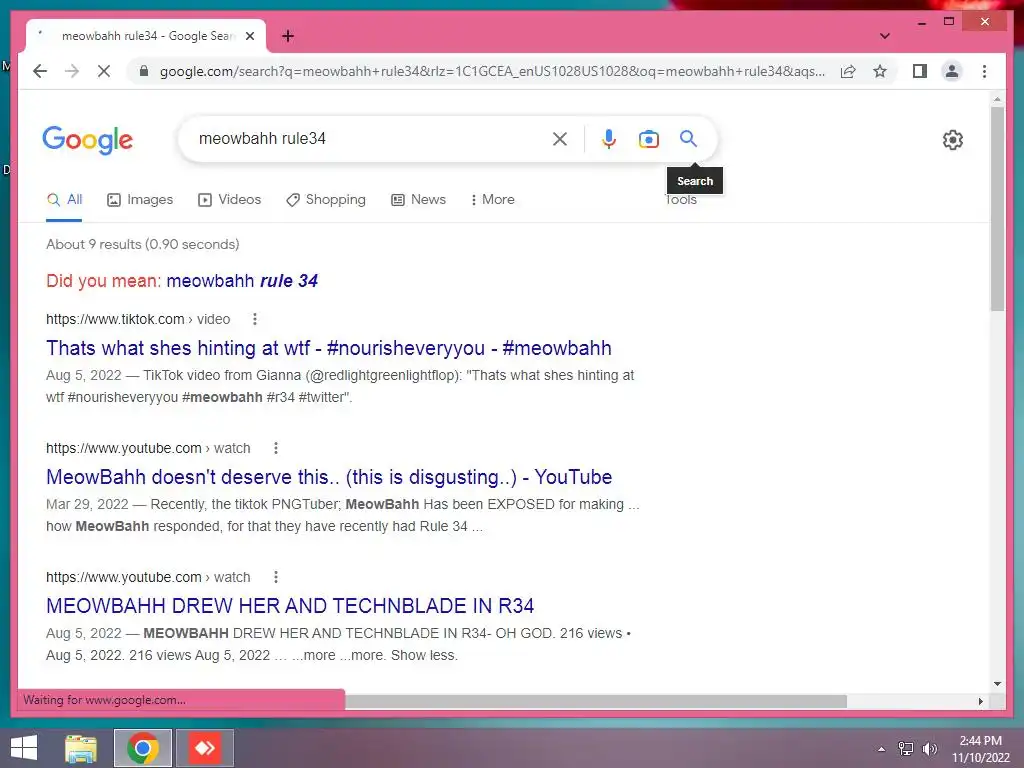Open the tab search chevron in title bar
Image resolution: width=1024 pixels, height=768 pixels.
coord(884,36)
